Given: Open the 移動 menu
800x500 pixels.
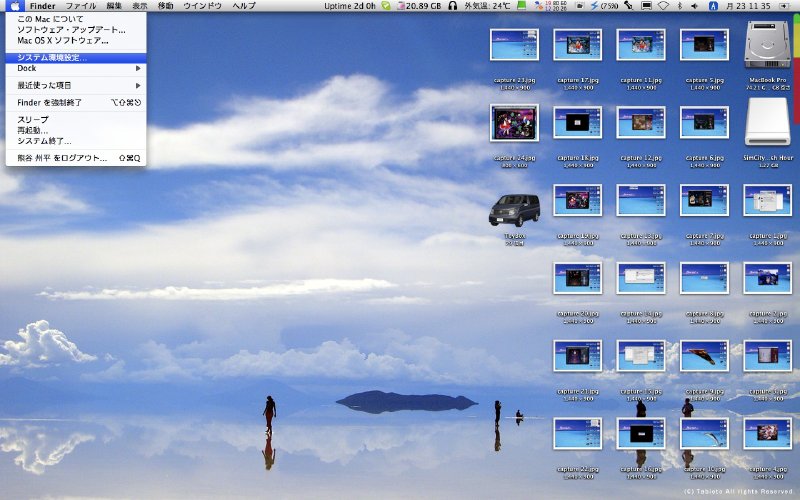Looking at the screenshot, I should (165, 6).
